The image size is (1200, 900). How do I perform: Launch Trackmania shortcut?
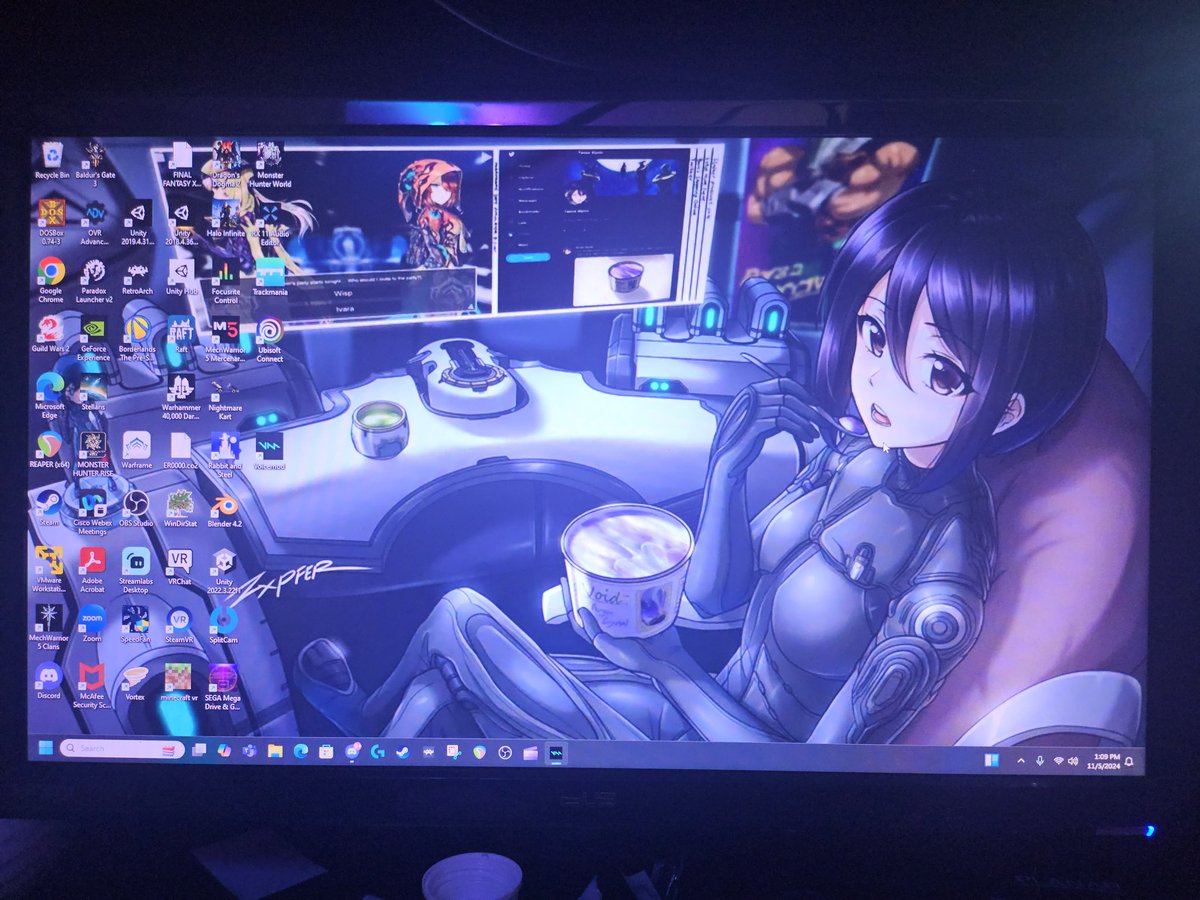pos(270,278)
